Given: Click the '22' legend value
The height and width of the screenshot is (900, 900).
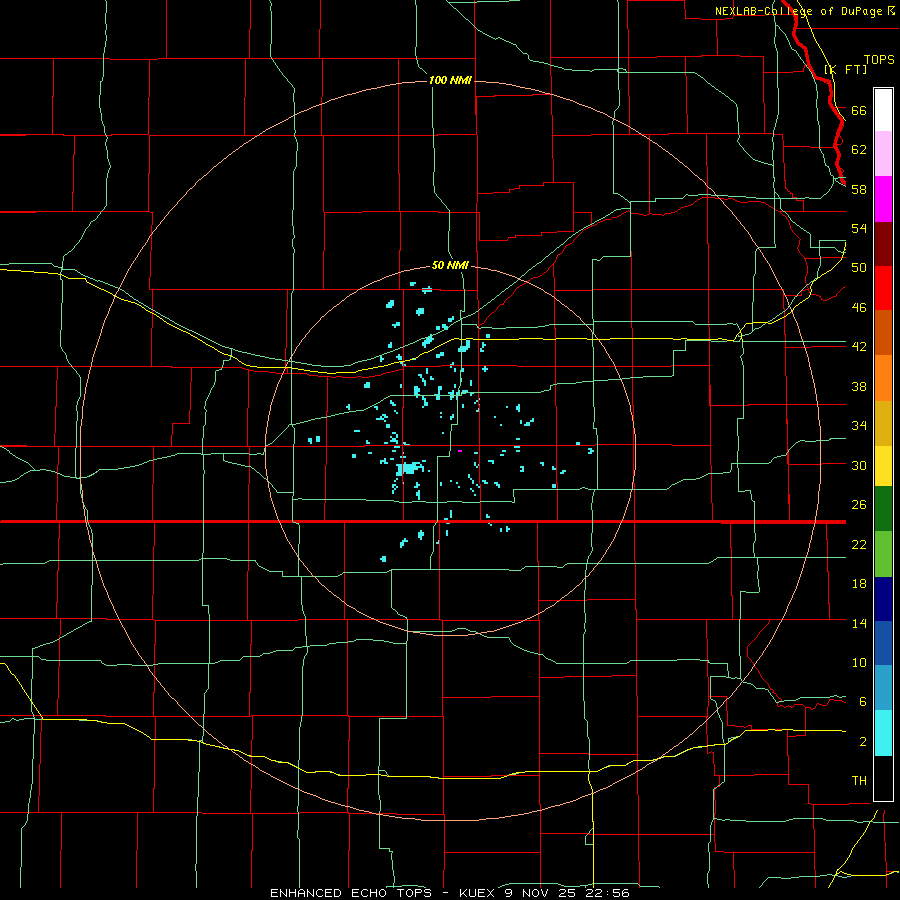Looking at the screenshot, I should tap(859, 544).
